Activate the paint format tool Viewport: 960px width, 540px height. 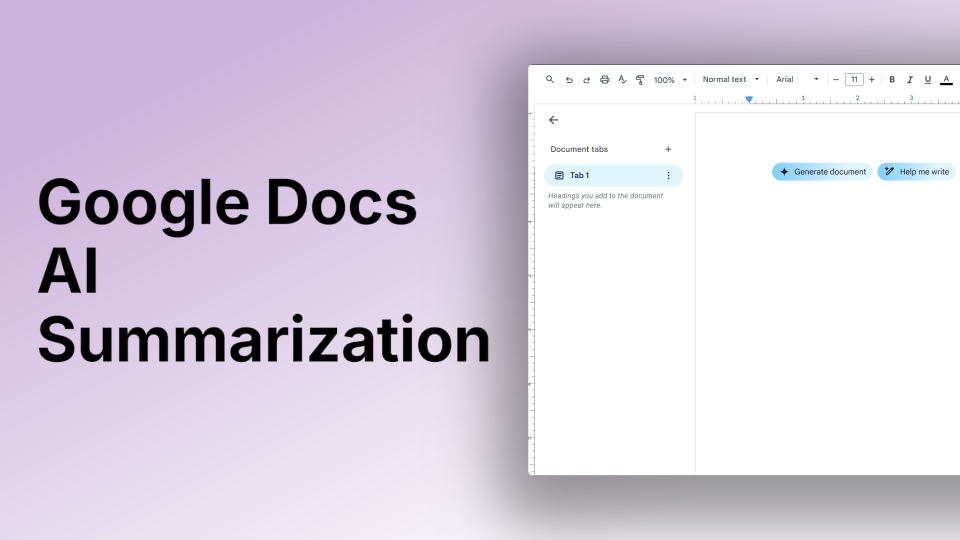(640, 80)
